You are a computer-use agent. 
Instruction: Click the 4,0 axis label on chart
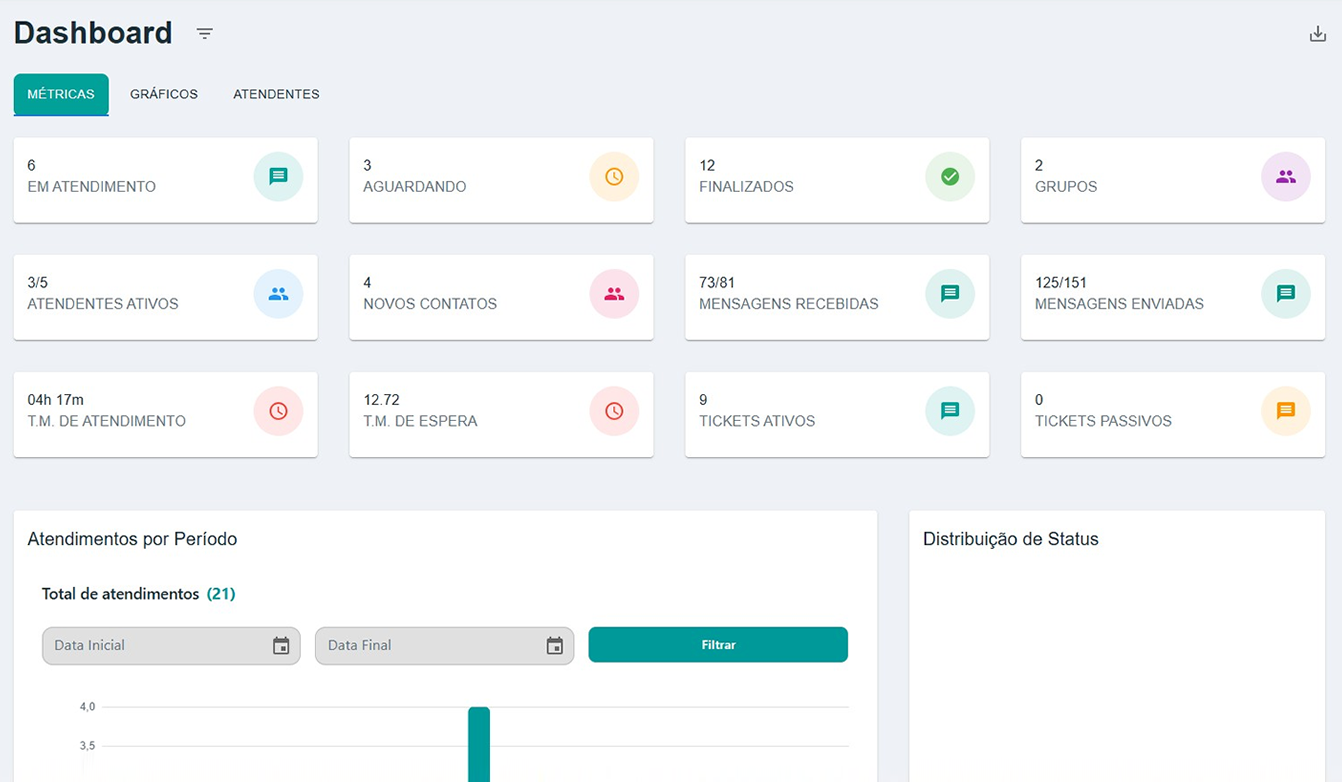[x=88, y=707]
